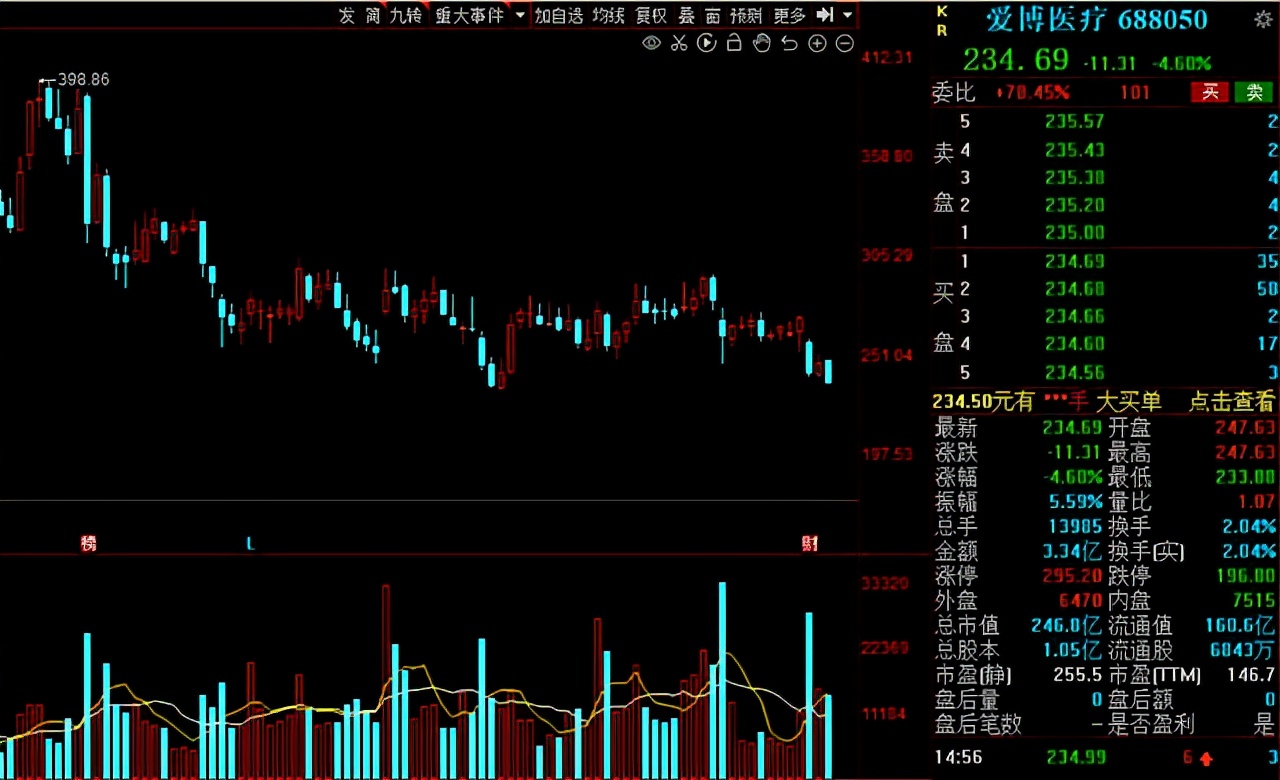
Task: Toggle the 复权 price adjustment option
Action: pyautogui.click(x=651, y=15)
